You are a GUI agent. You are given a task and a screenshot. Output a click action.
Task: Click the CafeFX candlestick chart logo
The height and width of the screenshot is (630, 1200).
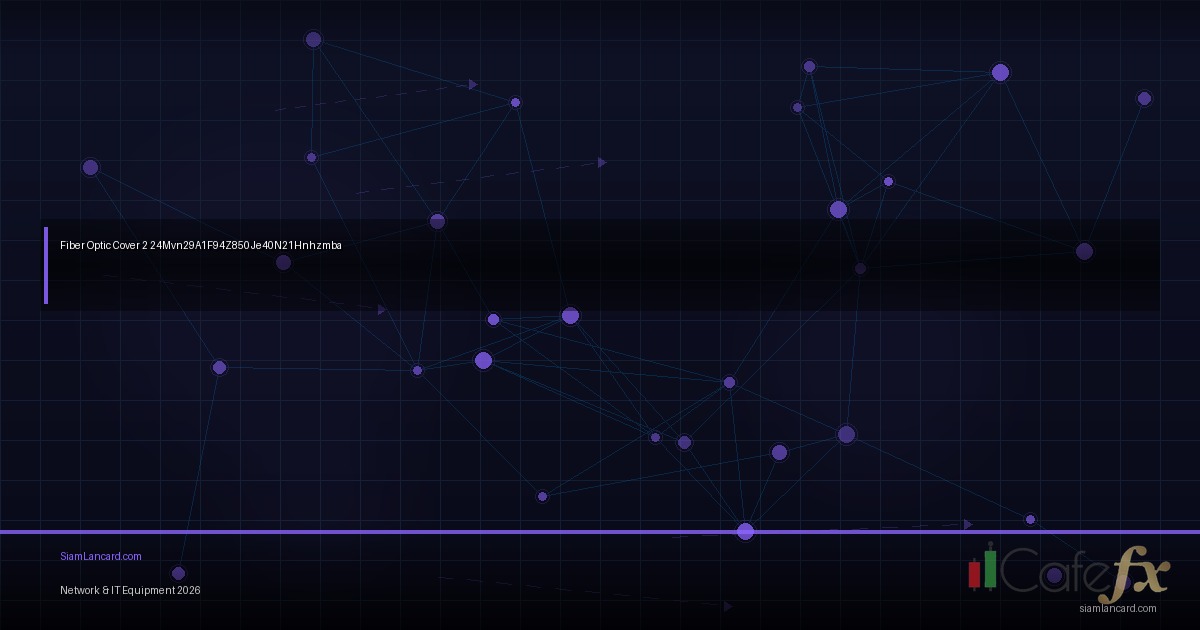click(984, 572)
